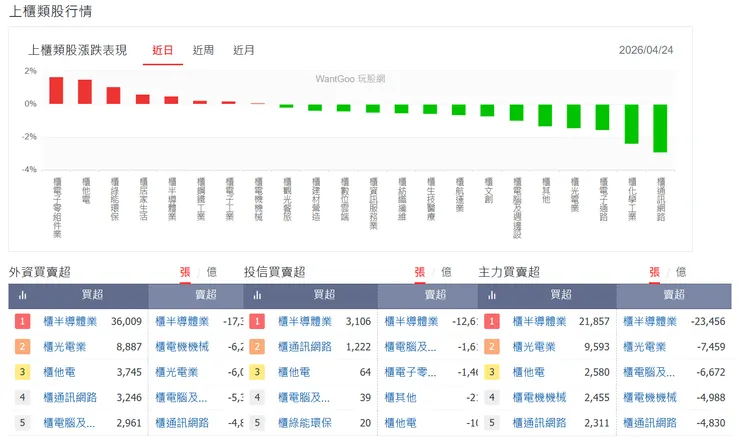740x439 pixels.
Task: Select the 近周 tab
Action: pyautogui.click(x=203, y=51)
